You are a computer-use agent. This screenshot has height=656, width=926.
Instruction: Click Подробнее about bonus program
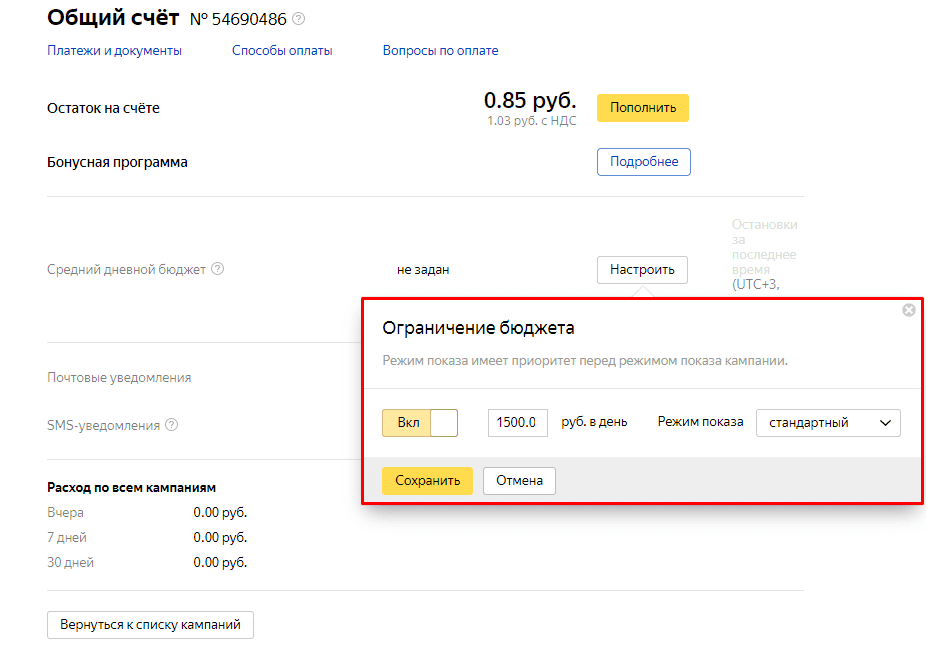643,161
